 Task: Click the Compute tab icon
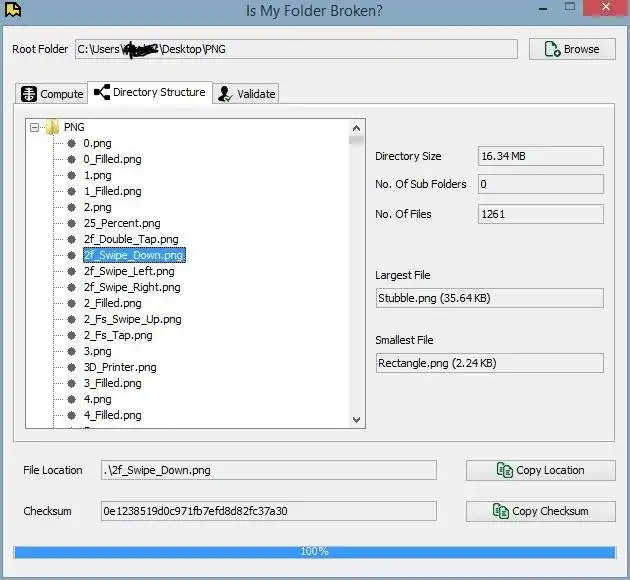29,94
